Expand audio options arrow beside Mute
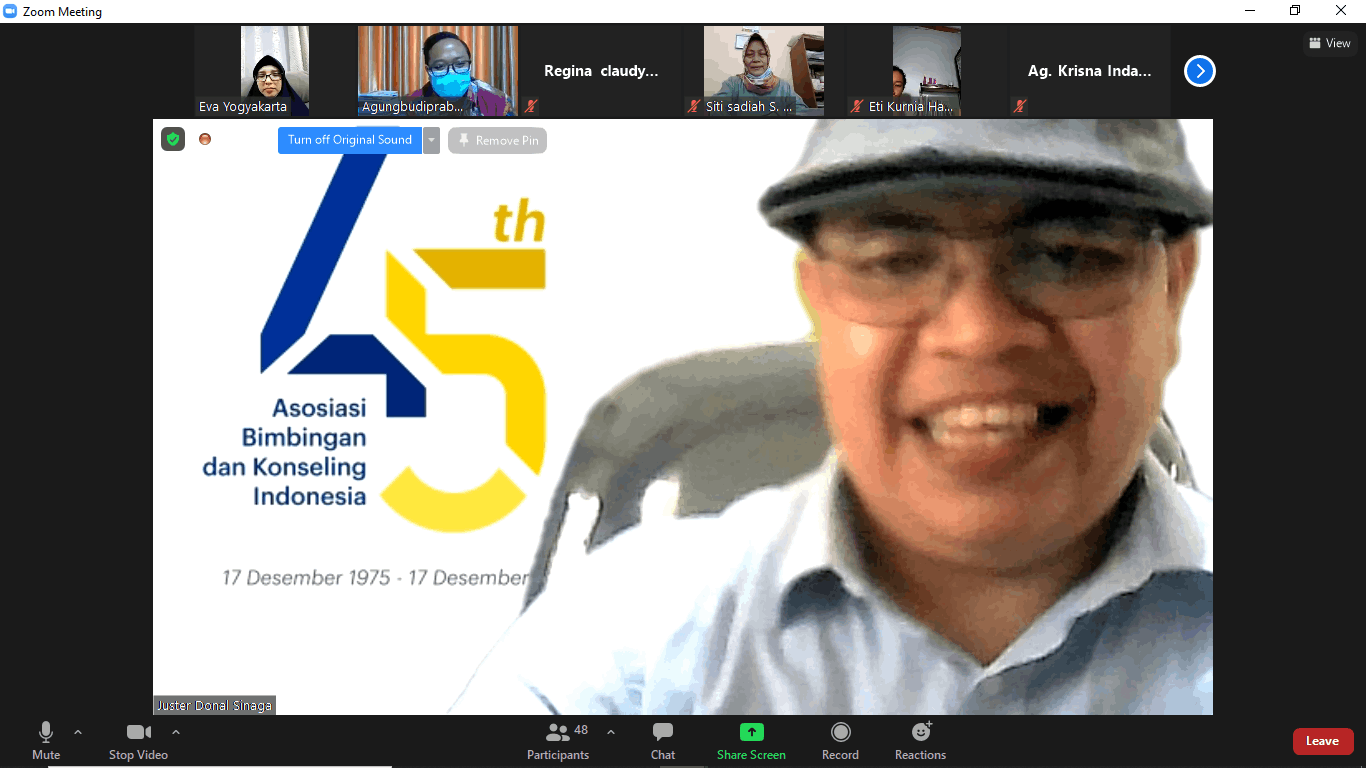 point(78,732)
